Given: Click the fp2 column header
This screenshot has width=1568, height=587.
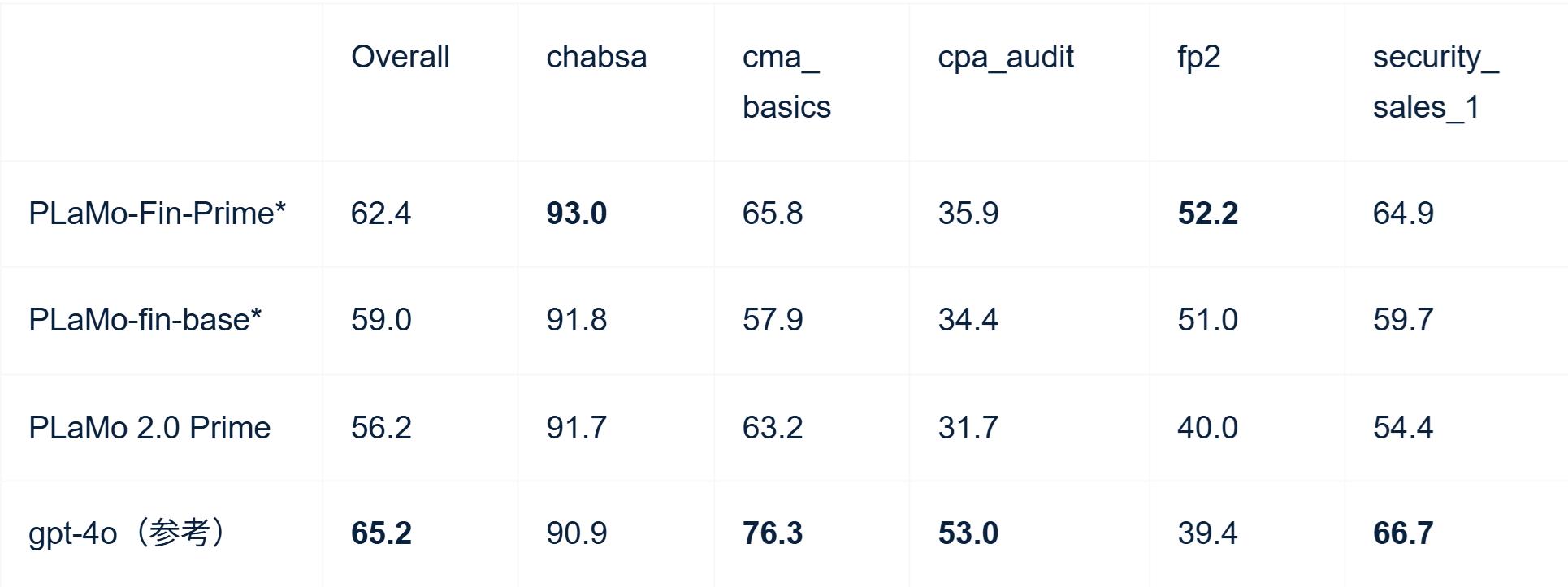Looking at the screenshot, I should coord(1198,57).
